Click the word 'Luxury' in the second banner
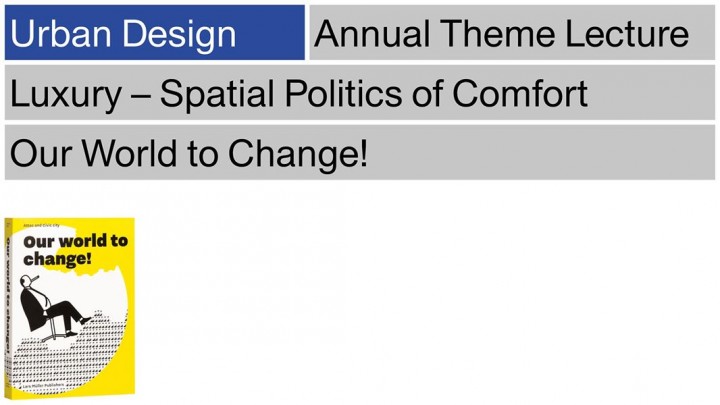Image resolution: width=720 pixels, height=405 pixels. (66, 95)
